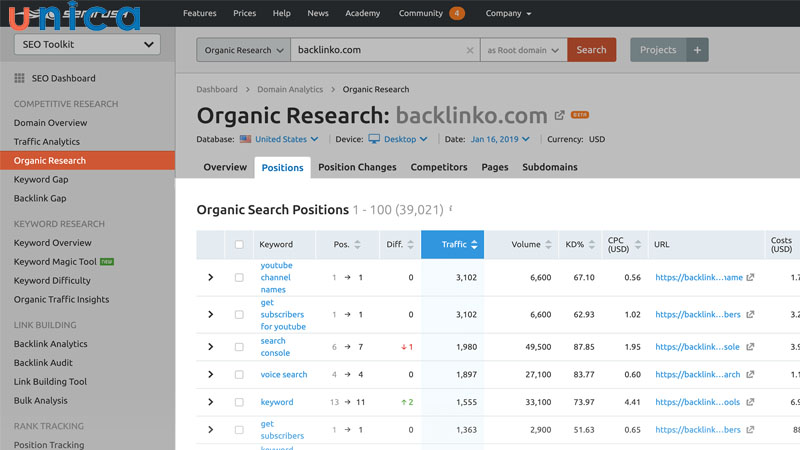Click the Projects button
Image resolution: width=800 pixels, height=450 pixels.
658,50
